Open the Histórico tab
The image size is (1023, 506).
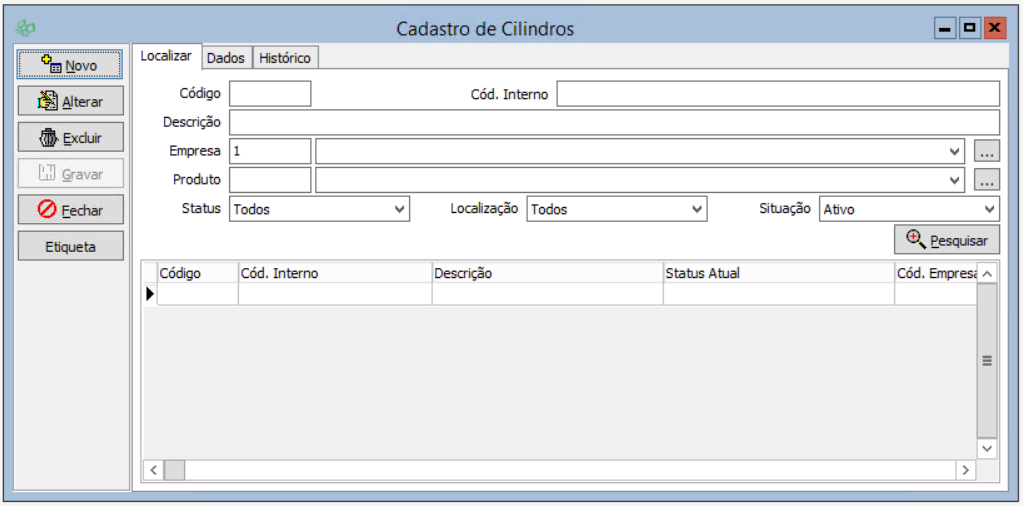[x=285, y=58]
